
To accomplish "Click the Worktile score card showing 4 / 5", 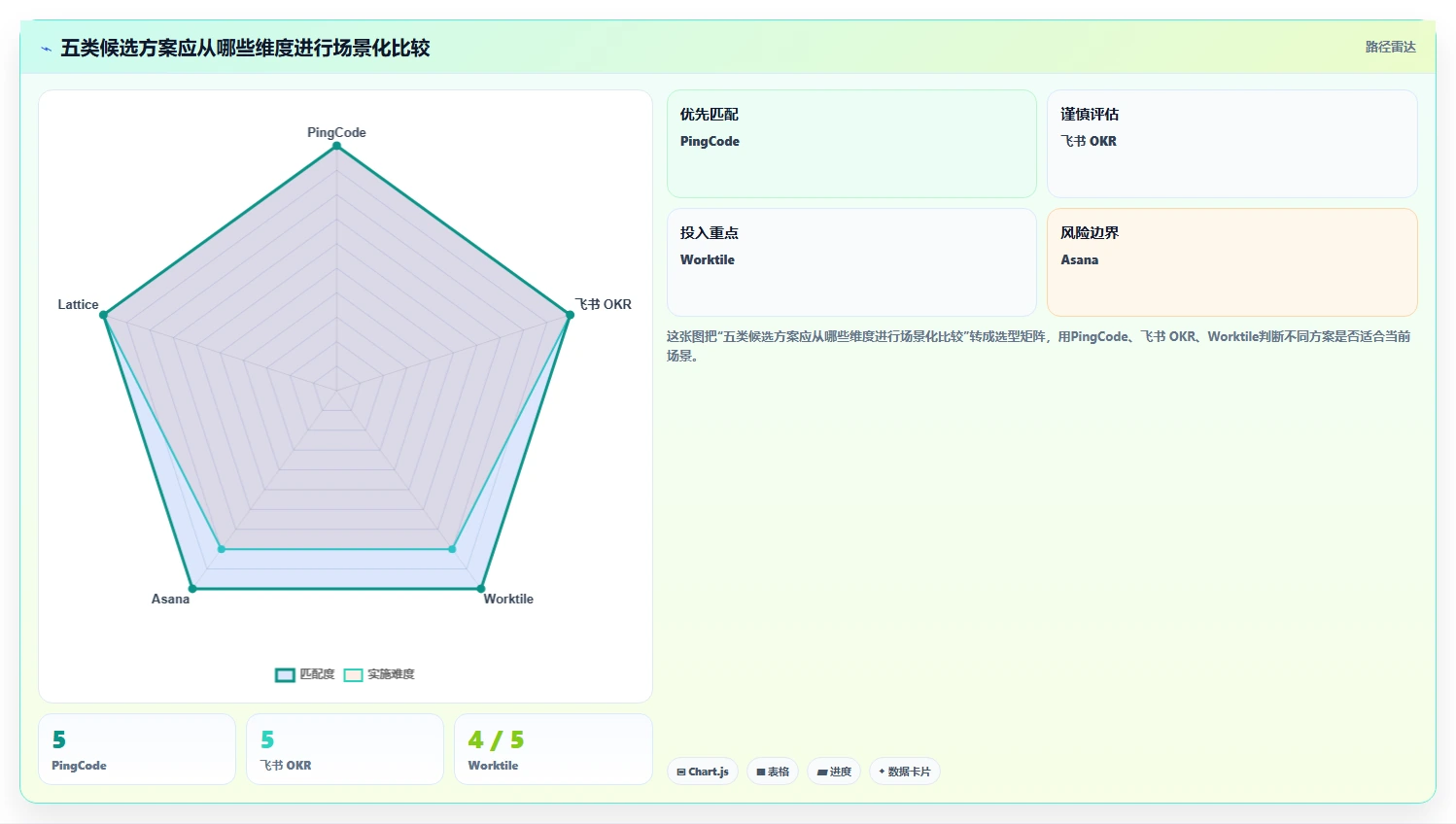I will click(x=553, y=749).
